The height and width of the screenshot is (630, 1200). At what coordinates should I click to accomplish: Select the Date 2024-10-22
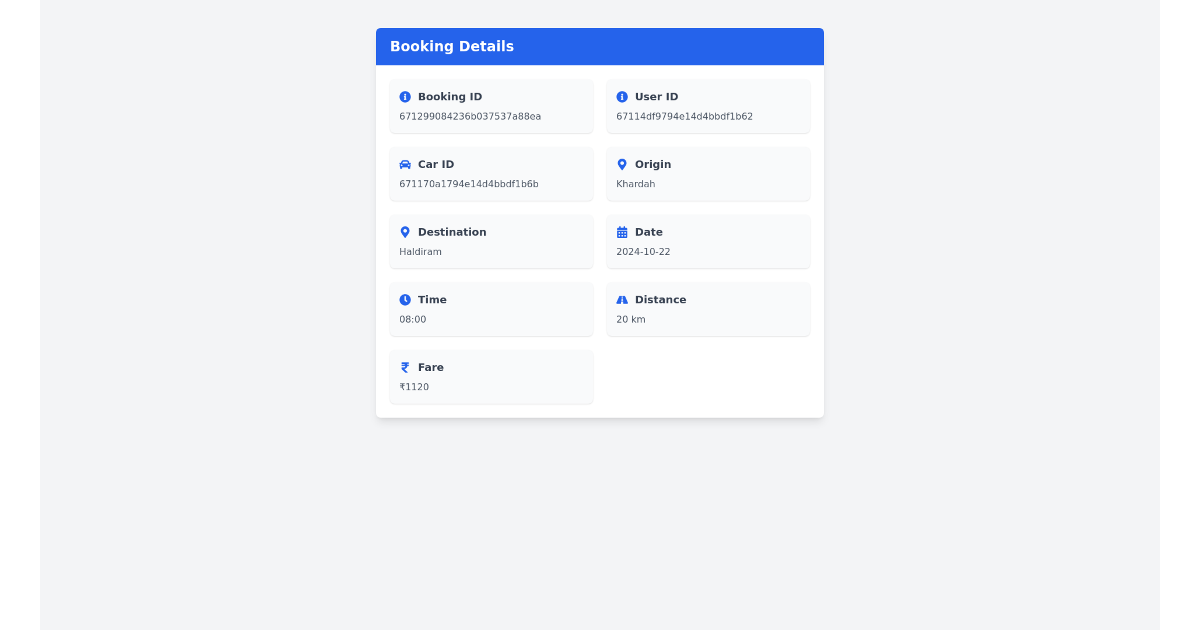(x=643, y=251)
